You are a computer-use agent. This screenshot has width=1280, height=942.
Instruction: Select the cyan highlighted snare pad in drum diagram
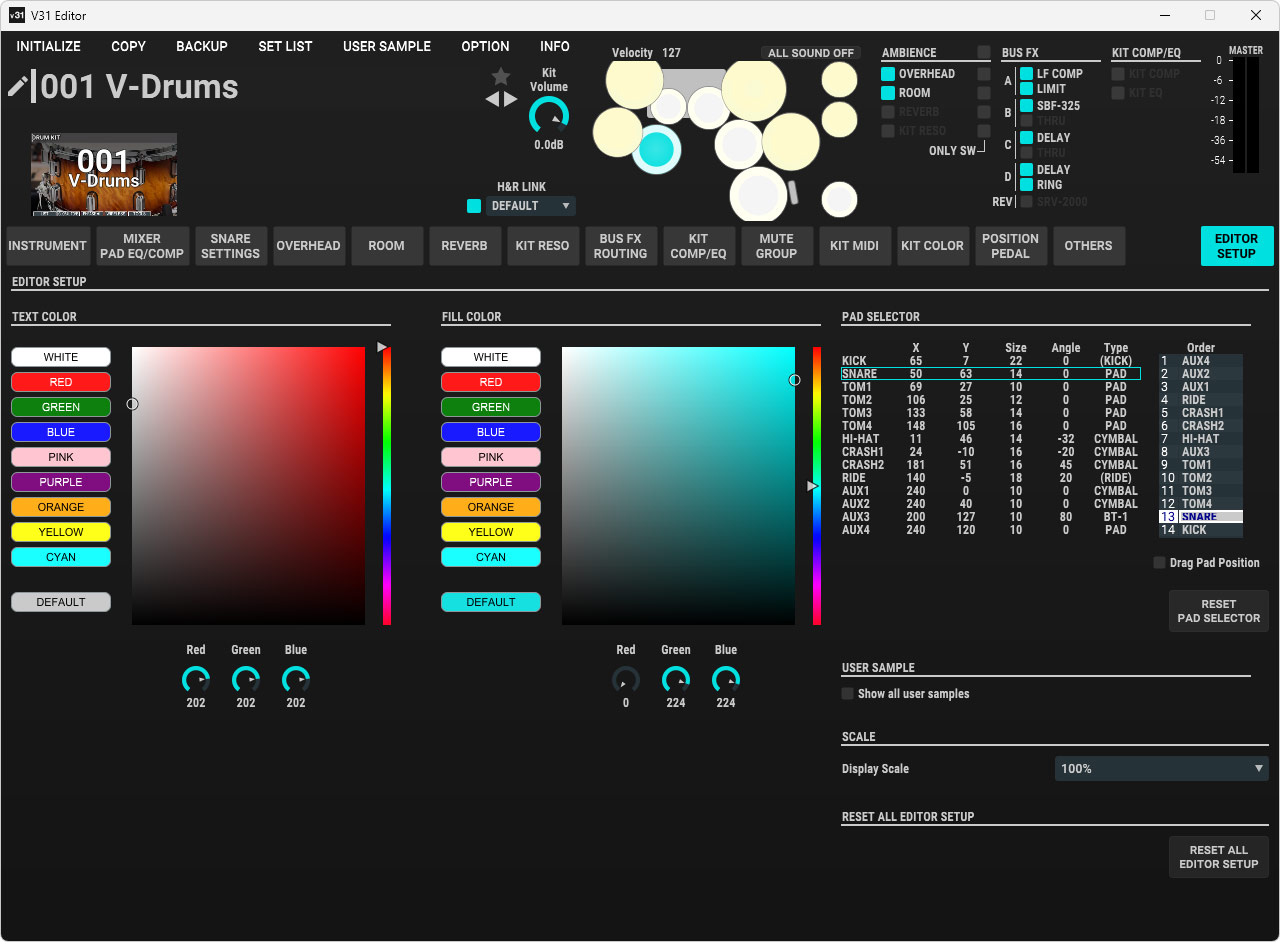[656, 150]
